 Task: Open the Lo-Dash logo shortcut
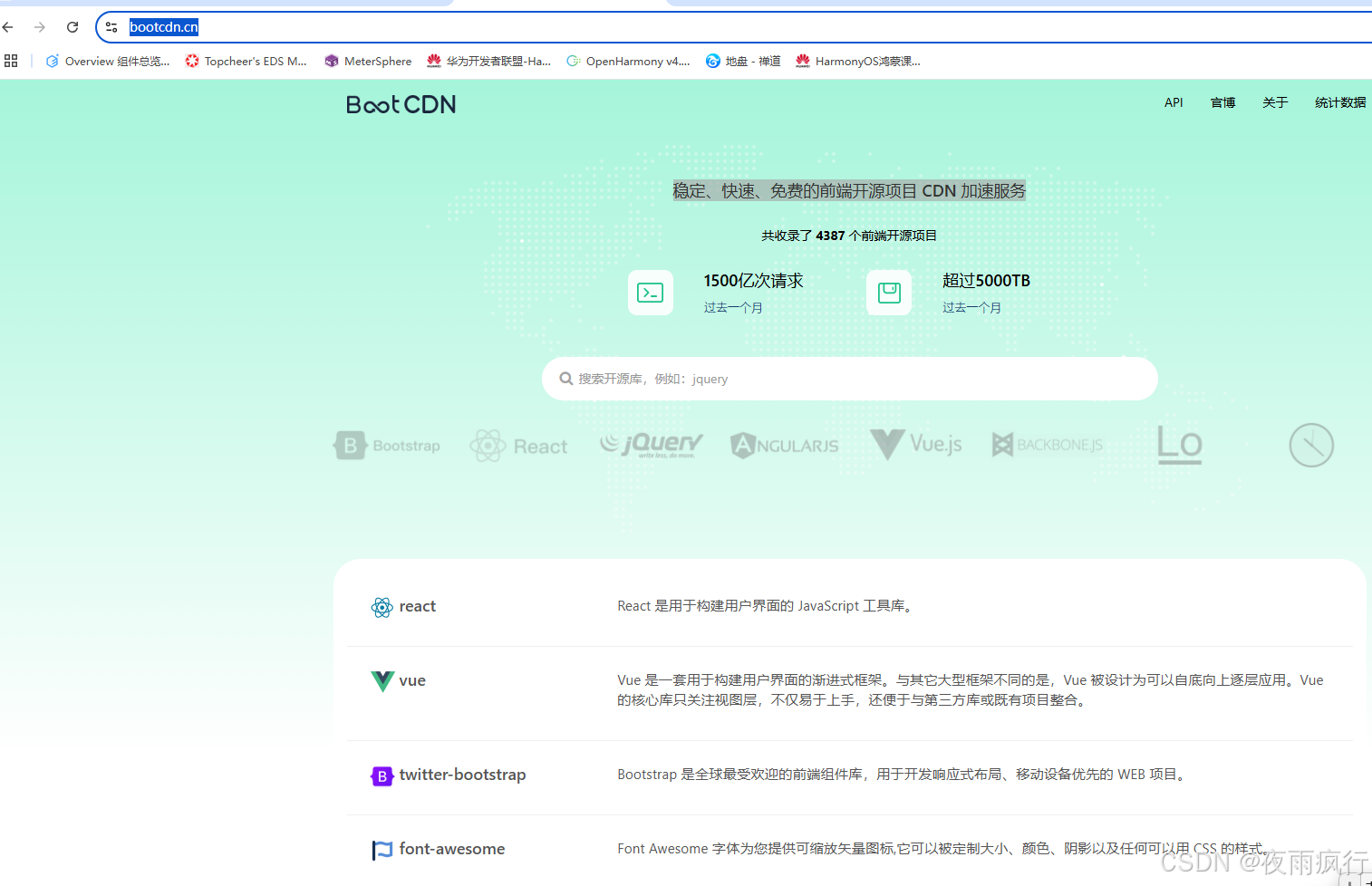(x=1180, y=445)
